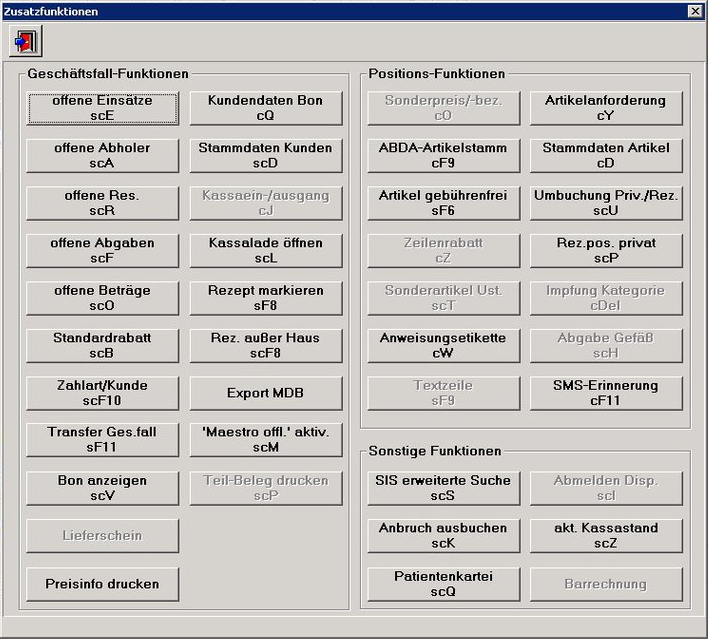
Task: Open SMS-Erinnerung cF11
Action: [x=606, y=393]
